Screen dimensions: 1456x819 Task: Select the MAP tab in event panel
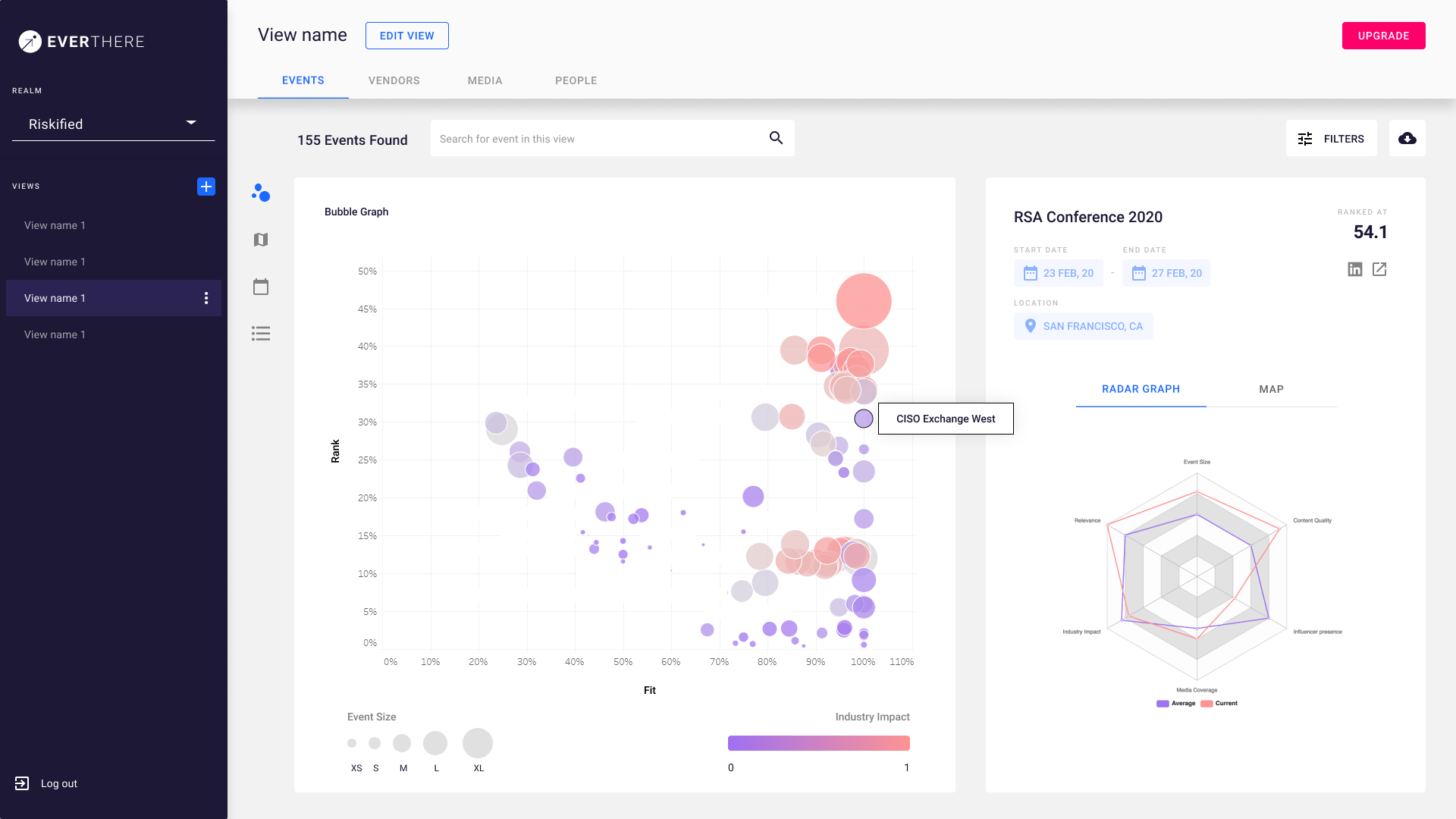coord(1271,389)
